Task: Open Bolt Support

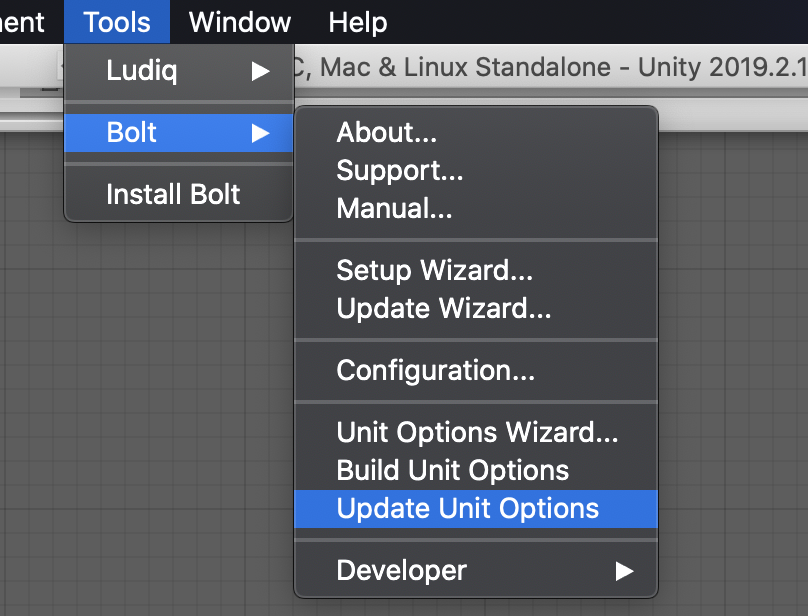Action: [x=400, y=170]
